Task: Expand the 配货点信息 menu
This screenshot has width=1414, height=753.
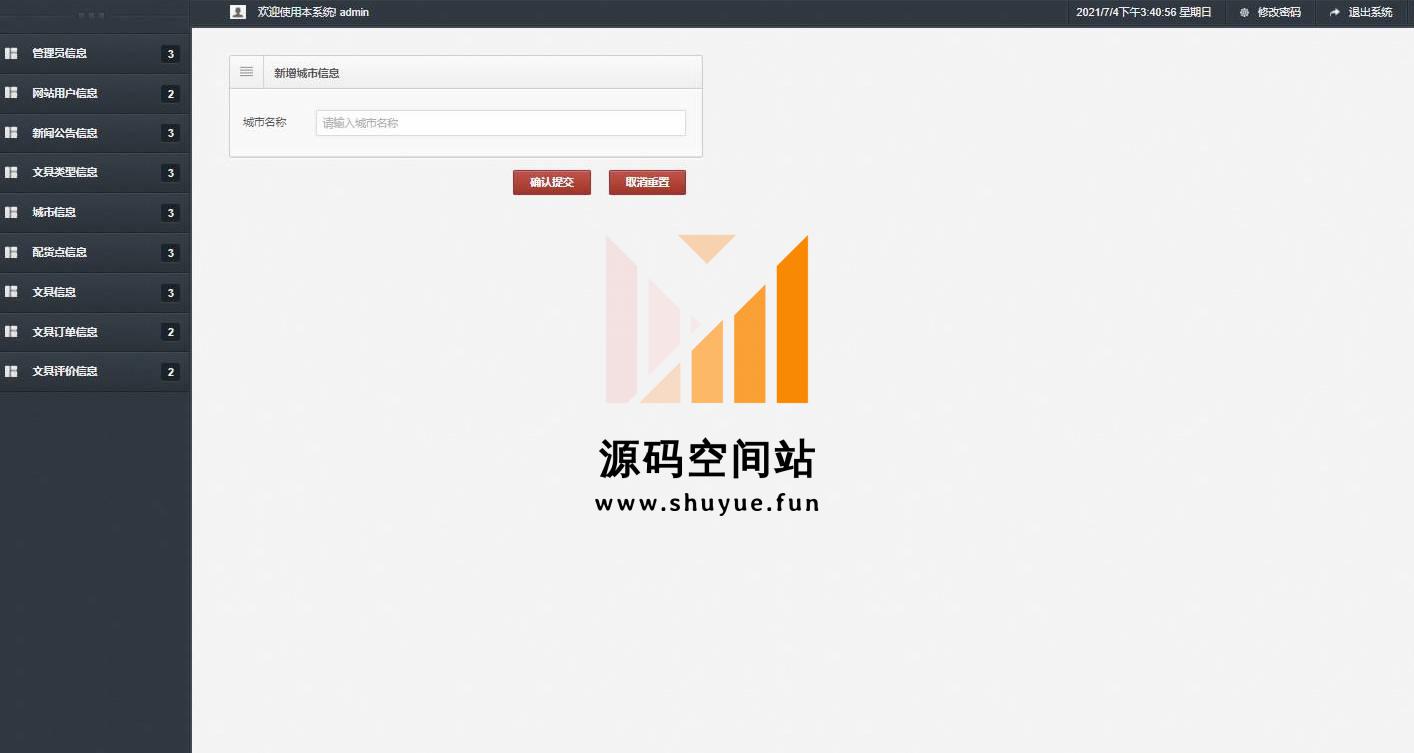Action: coord(95,252)
